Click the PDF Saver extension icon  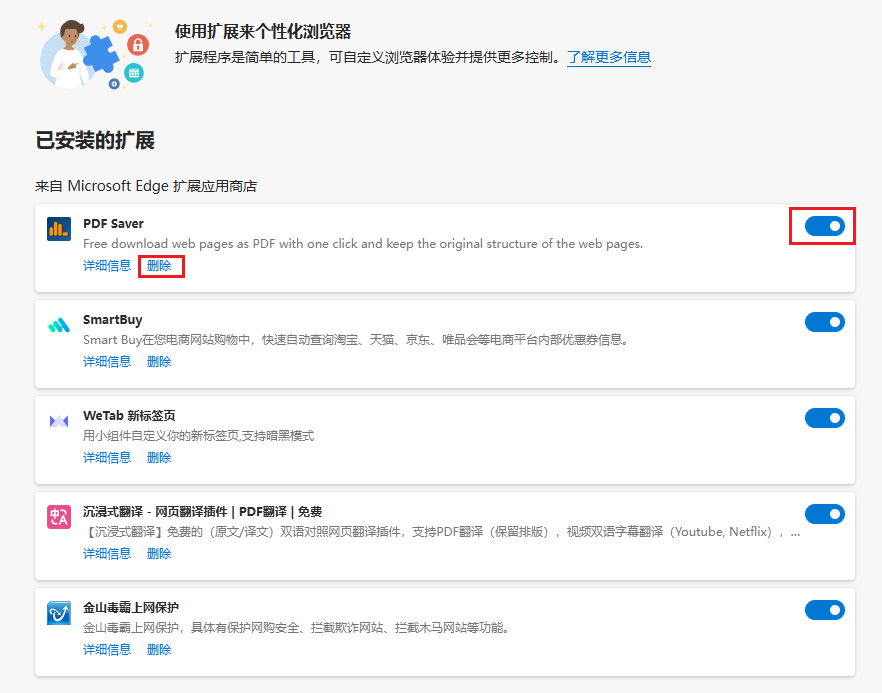58,228
